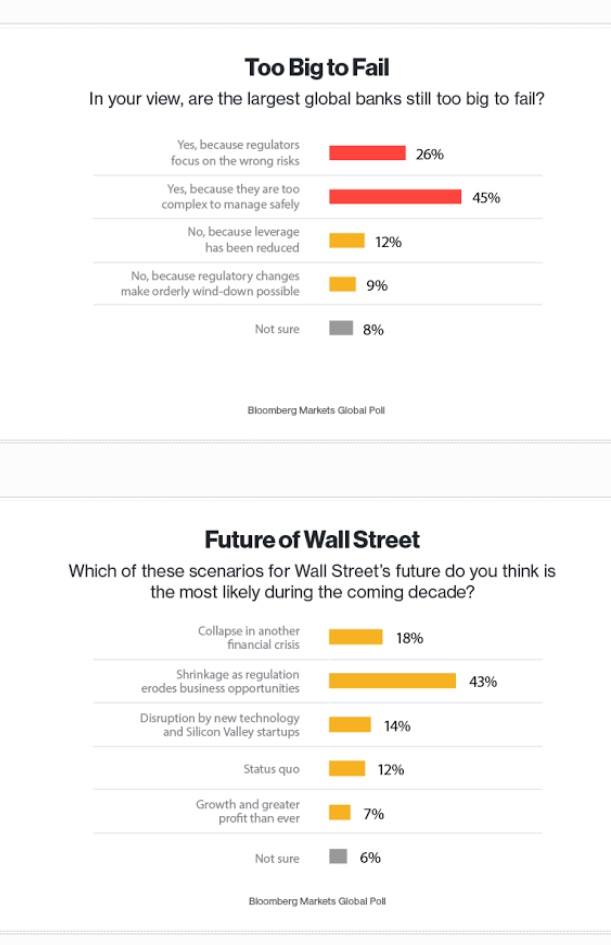This screenshot has width=611, height=945.
Task: Click the 26% red bar
Action: [367, 153]
